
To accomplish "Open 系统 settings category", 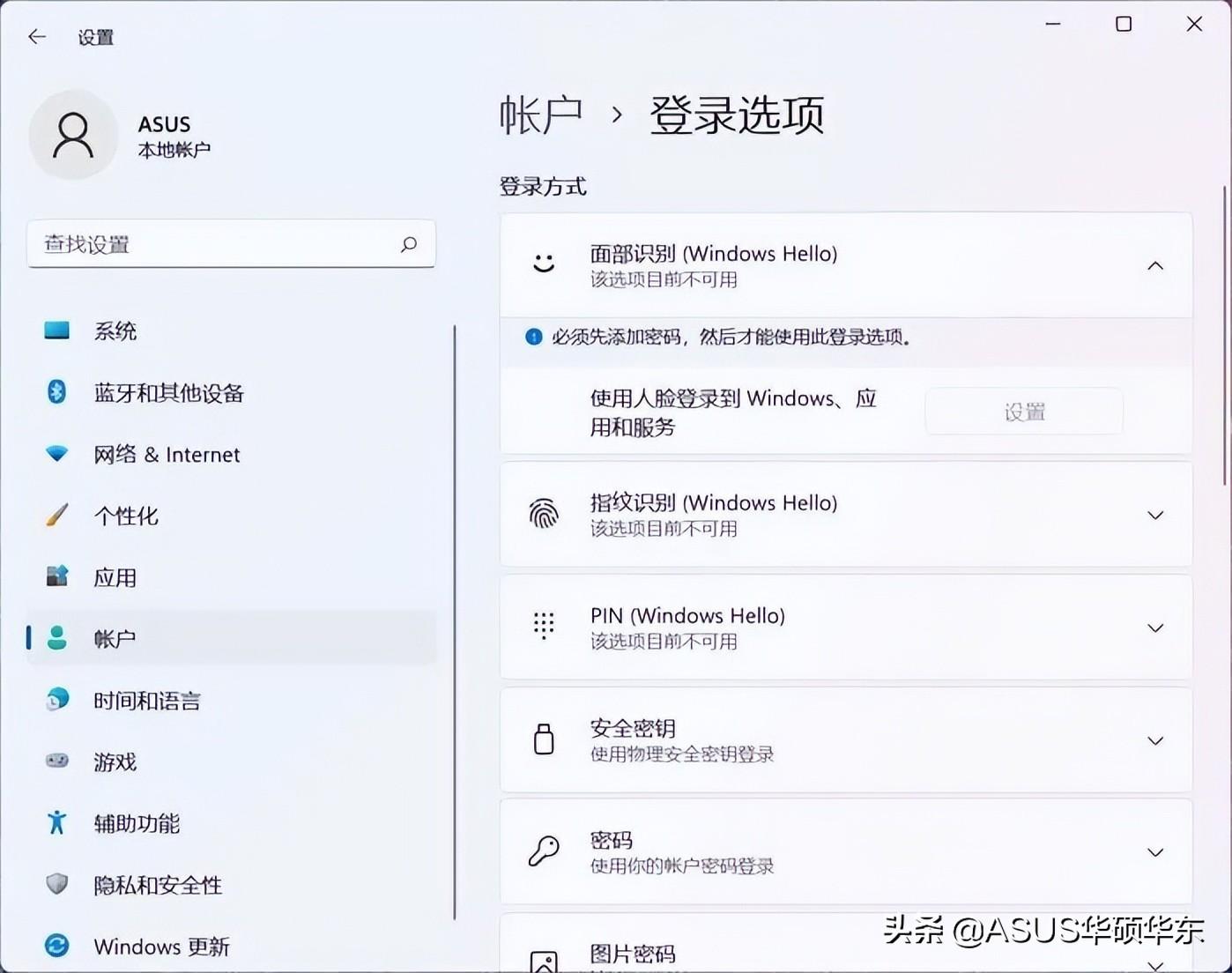I will click(232, 331).
